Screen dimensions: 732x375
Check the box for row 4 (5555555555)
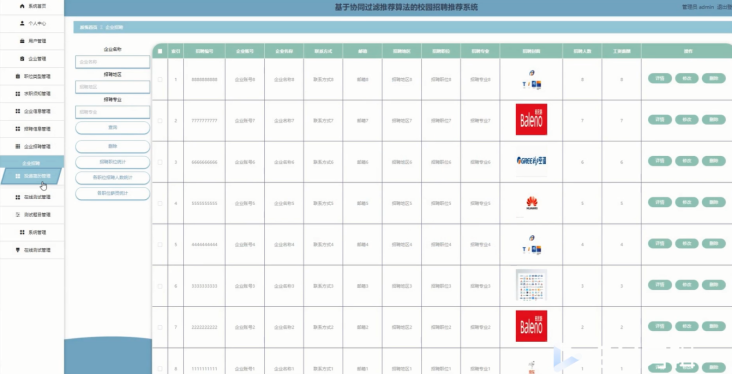click(160, 204)
